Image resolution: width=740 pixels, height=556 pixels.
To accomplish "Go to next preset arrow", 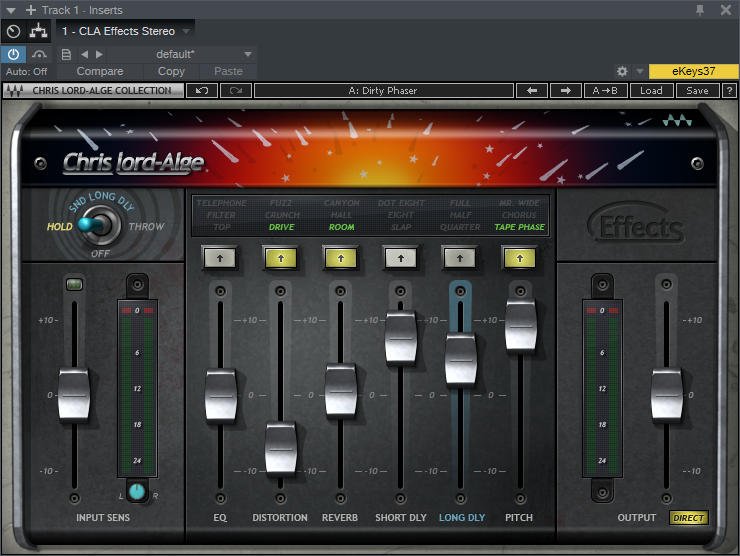I will (x=99, y=54).
